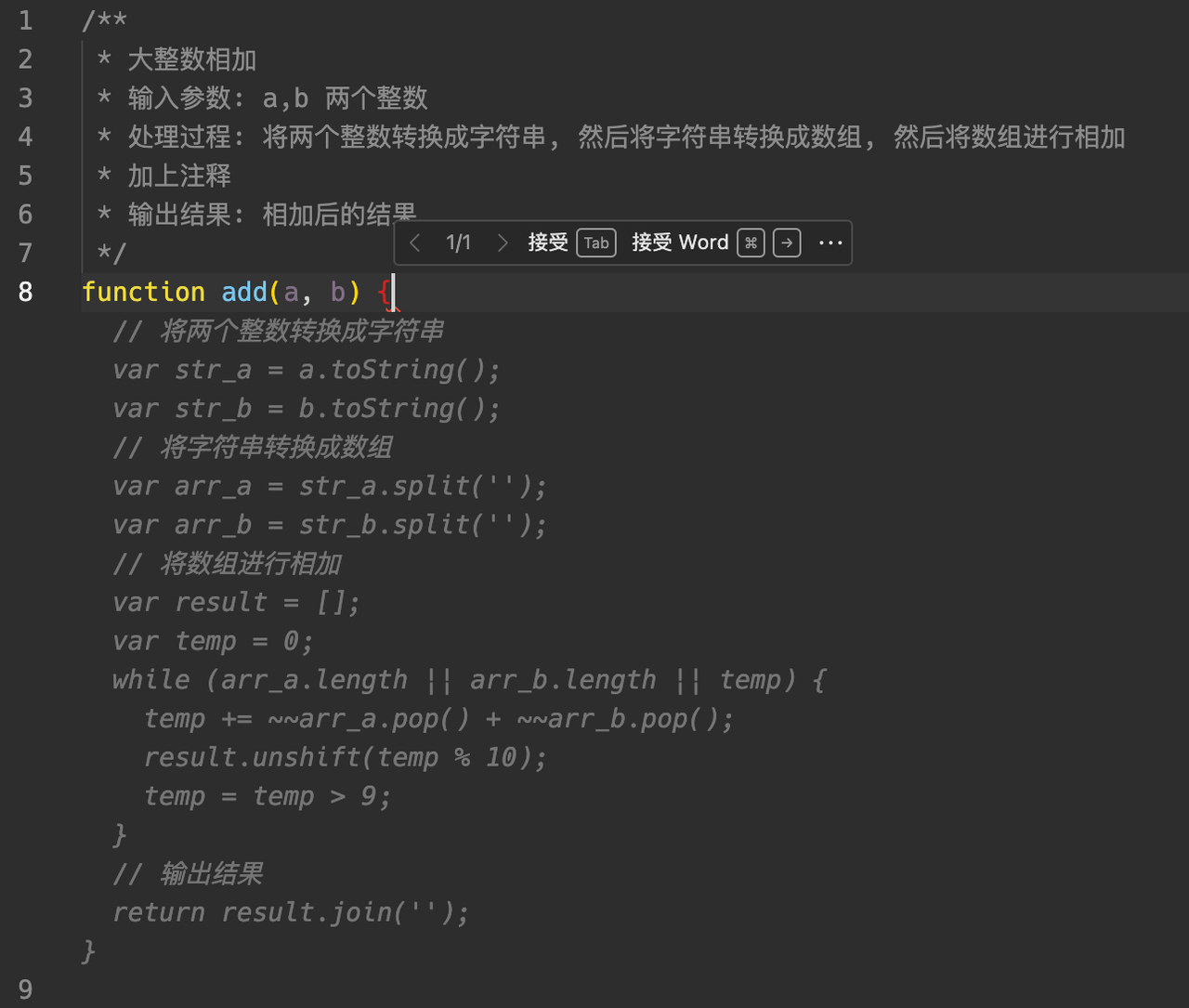Show the next inline suggestion arrow
Image resolution: width=1189 pixels, height=1008 pixels.
(503, 243)
